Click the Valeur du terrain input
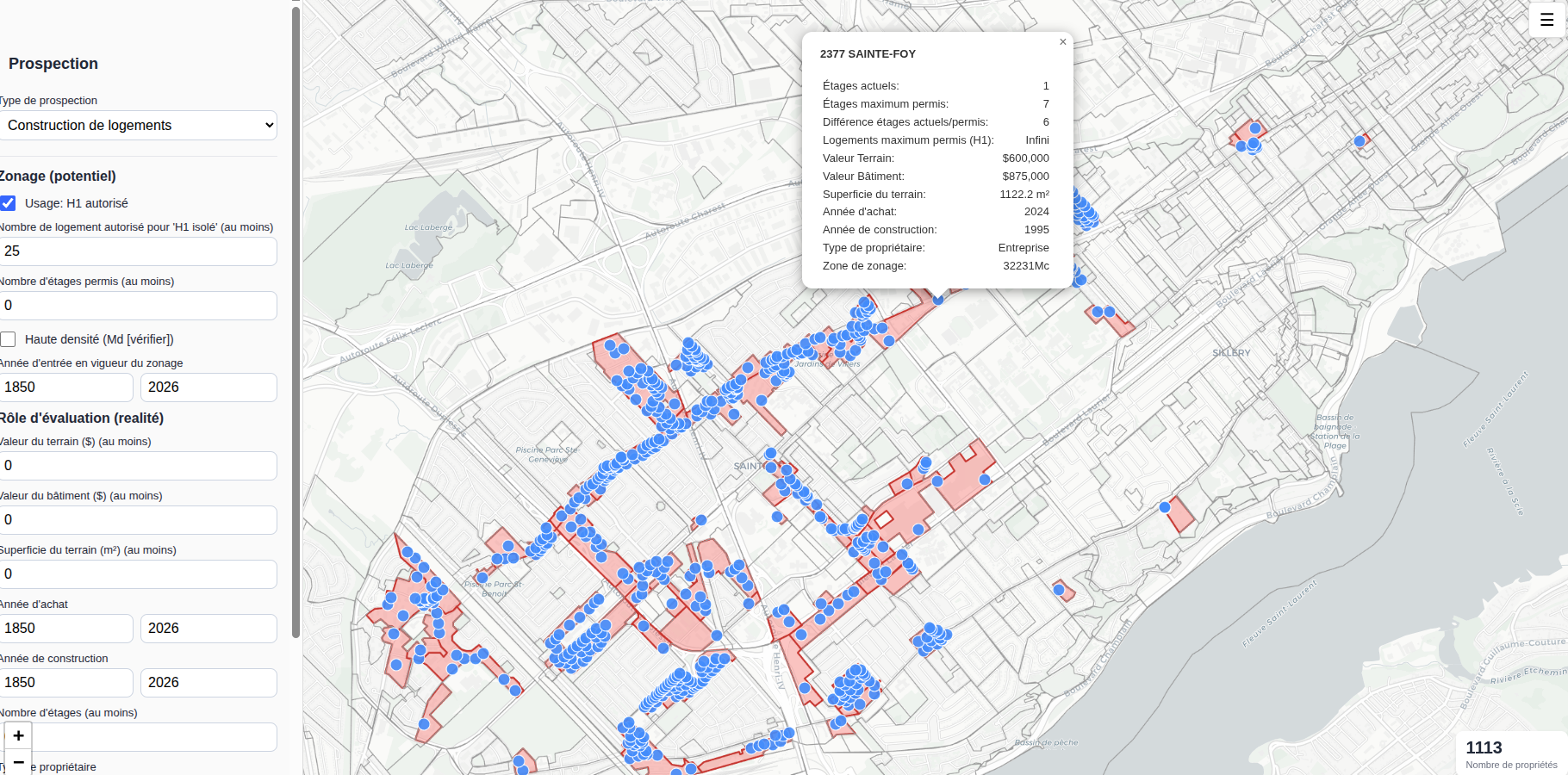Image resolution: width=1568 pixels, height=775 pixels. pos(138,466)
